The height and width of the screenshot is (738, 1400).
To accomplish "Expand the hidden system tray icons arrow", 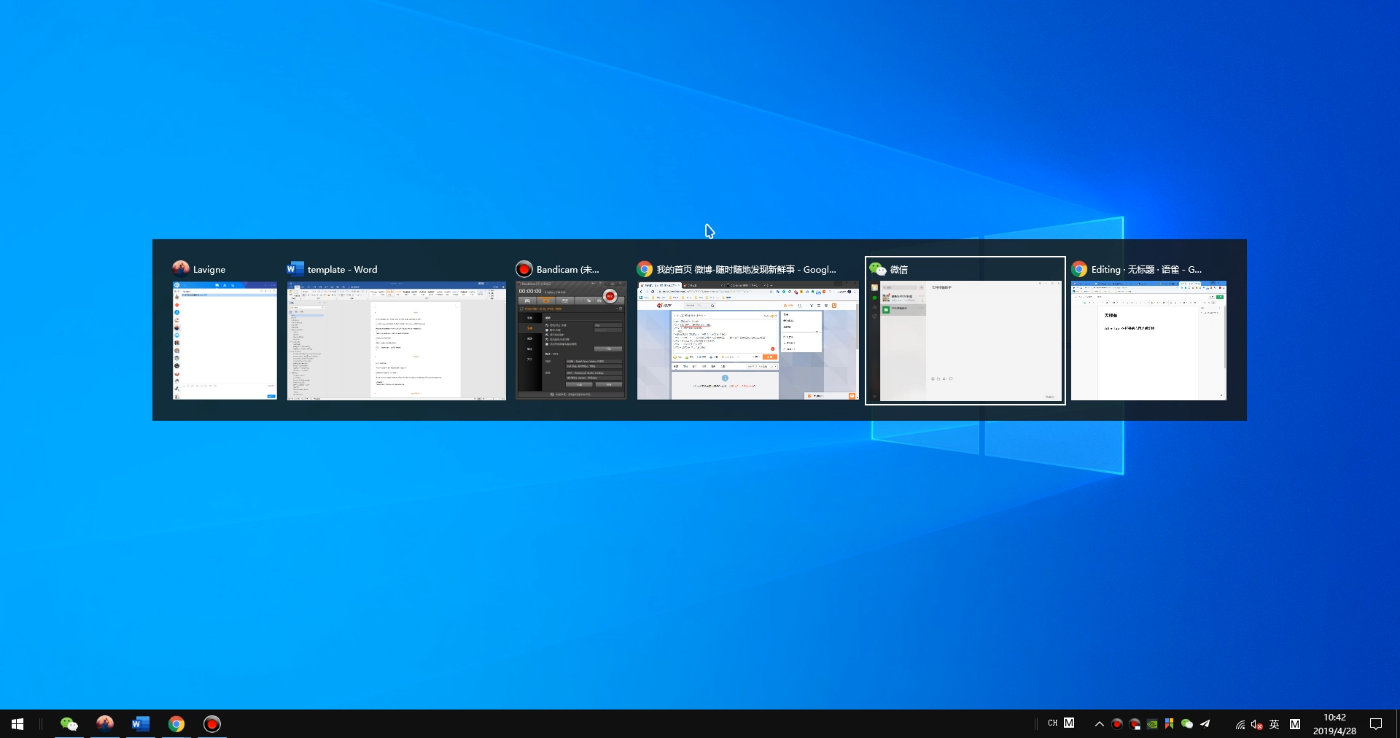I will coord(1100,723).
